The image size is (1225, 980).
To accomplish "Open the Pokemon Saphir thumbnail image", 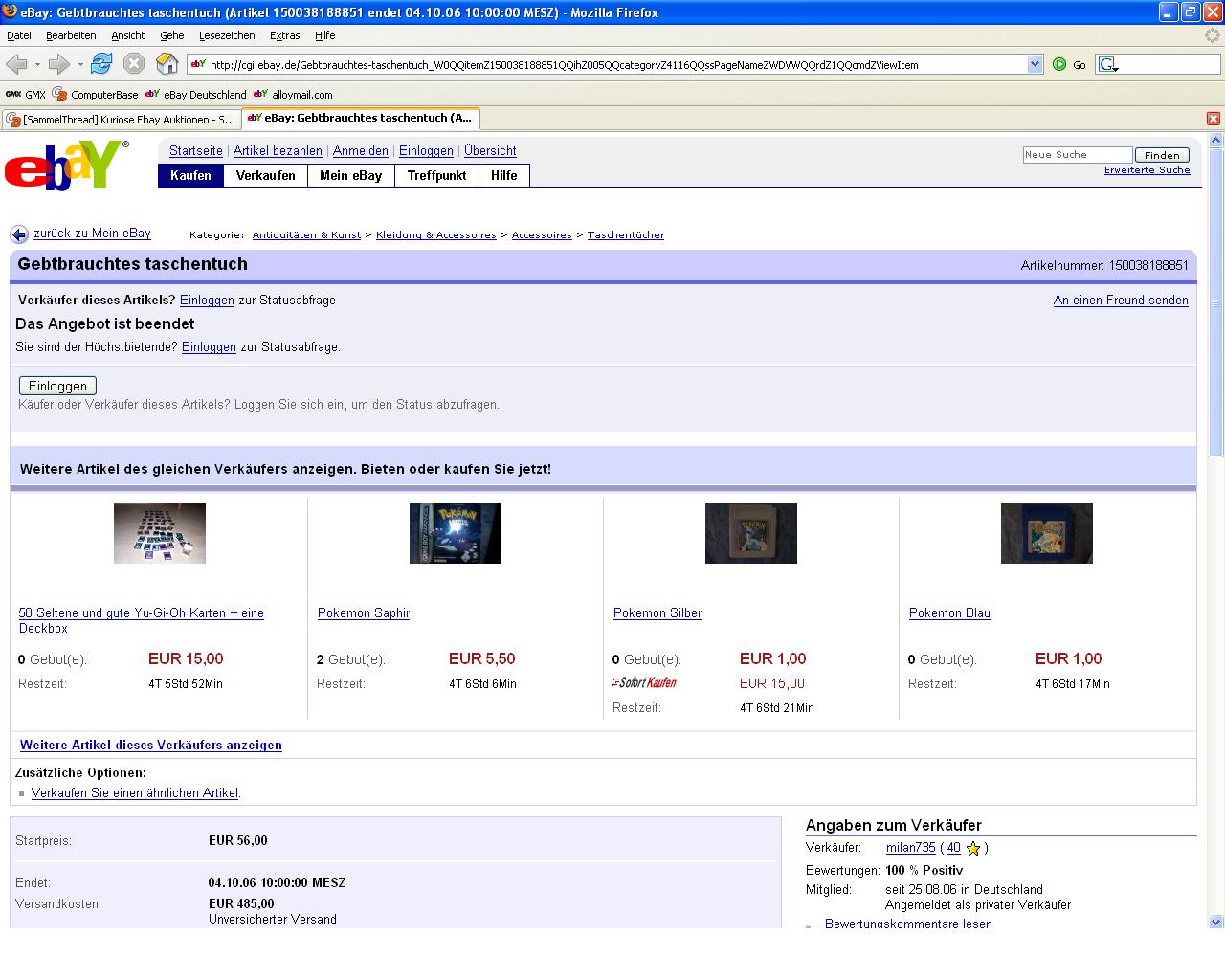I will 456,533.
